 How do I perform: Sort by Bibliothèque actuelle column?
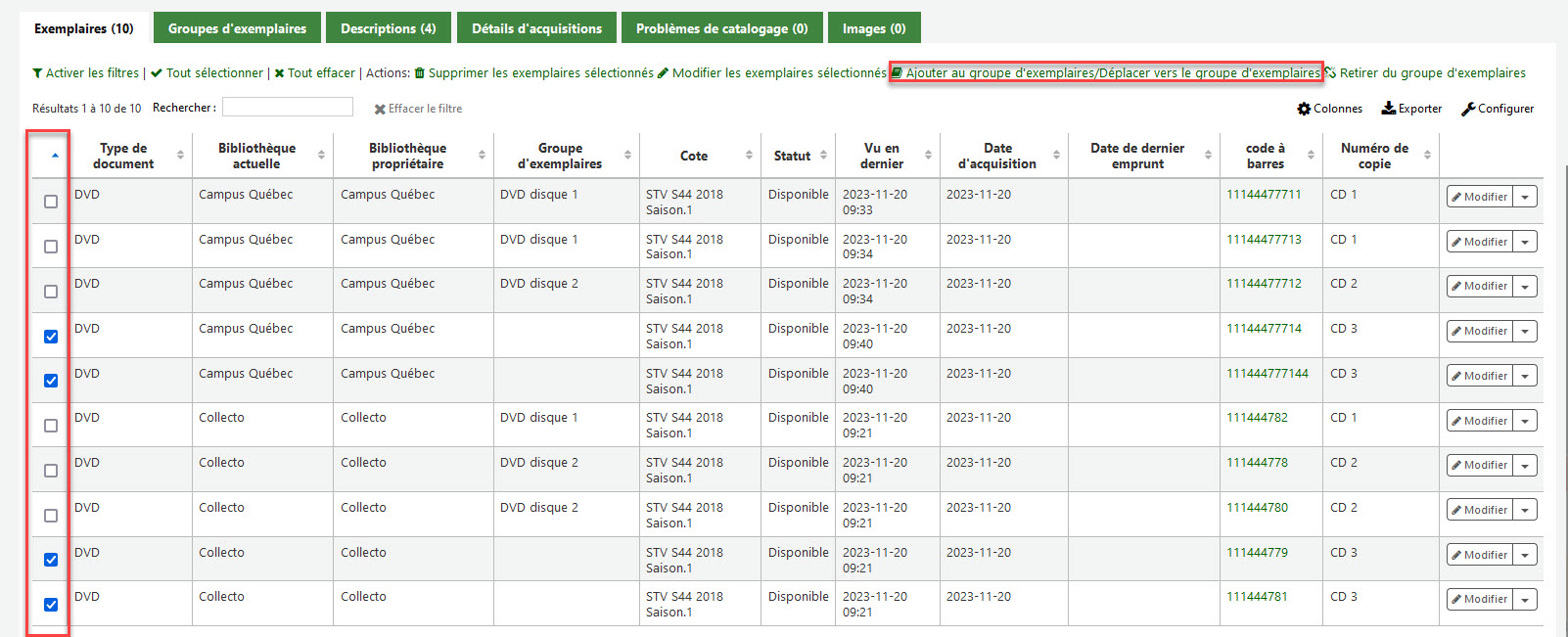point(262,156)
